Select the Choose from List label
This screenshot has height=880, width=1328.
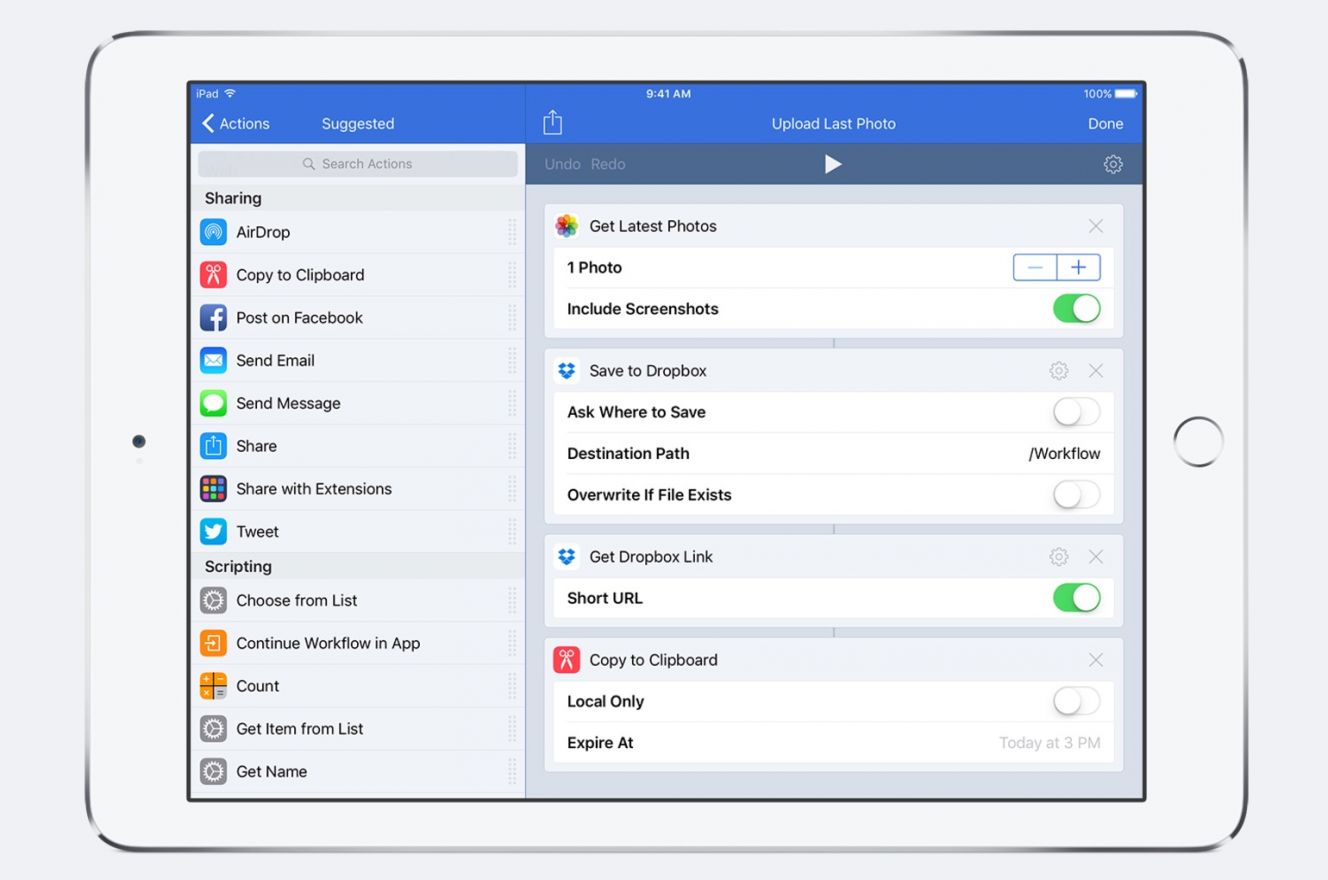[x=296, y=601]
